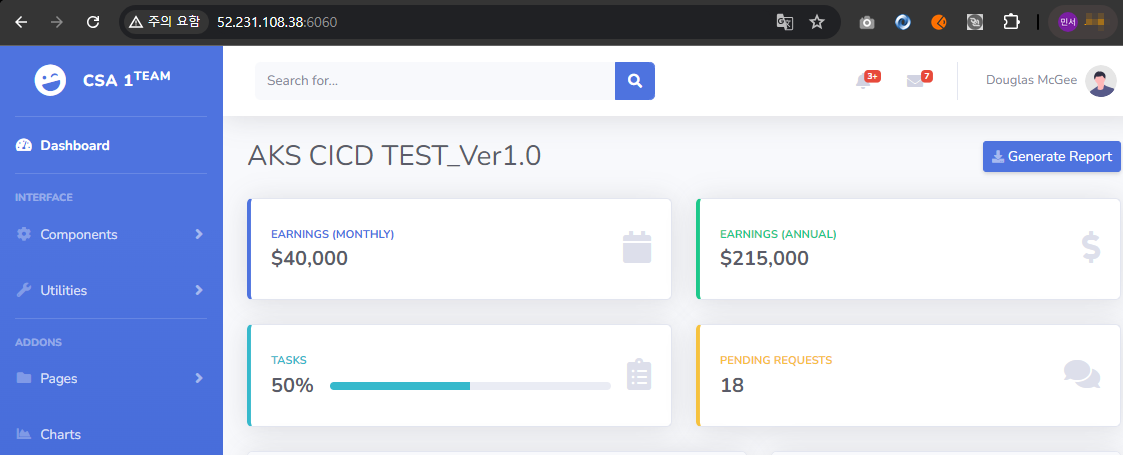Open the camera screenshot extension
The height and width of the screenshot is (455, 1123).
point(867,22)
